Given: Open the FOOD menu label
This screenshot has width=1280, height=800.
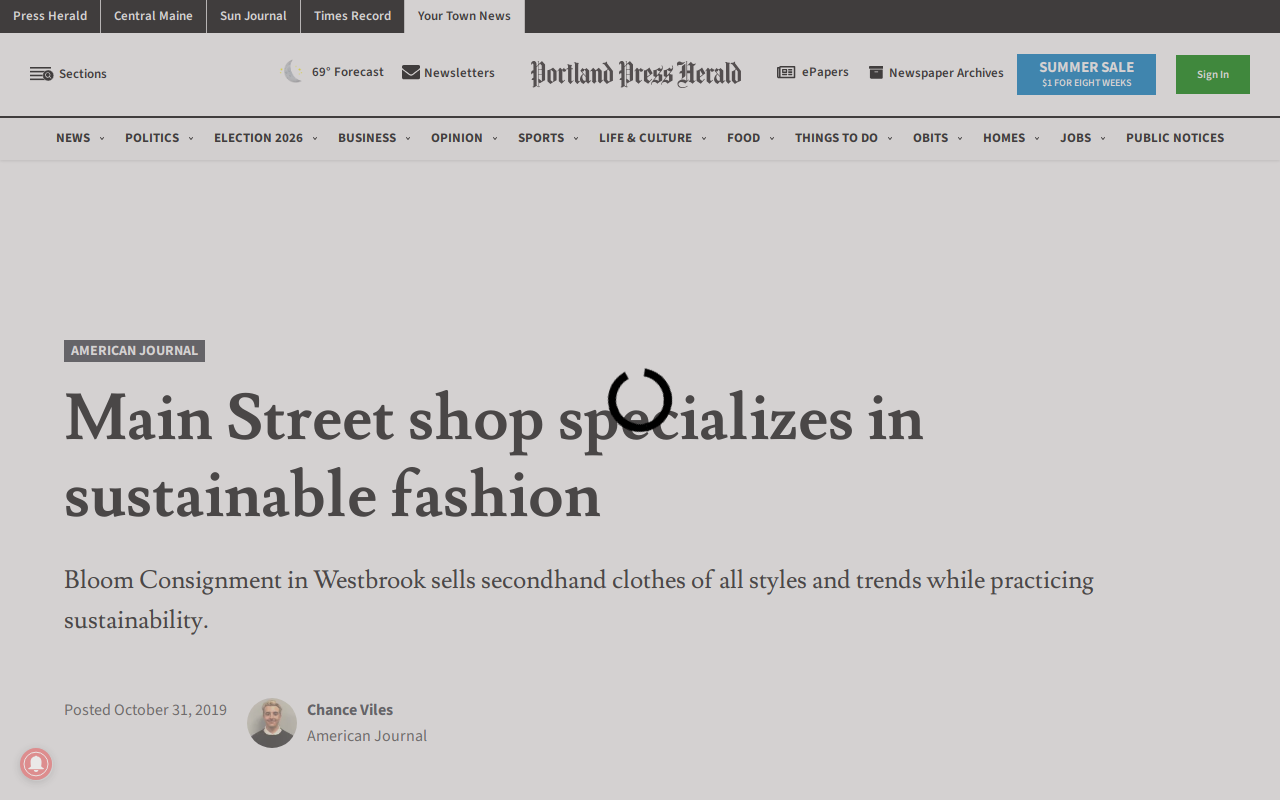Looking at the screenshot, I should pyautogui.click(x=744, y=138).
